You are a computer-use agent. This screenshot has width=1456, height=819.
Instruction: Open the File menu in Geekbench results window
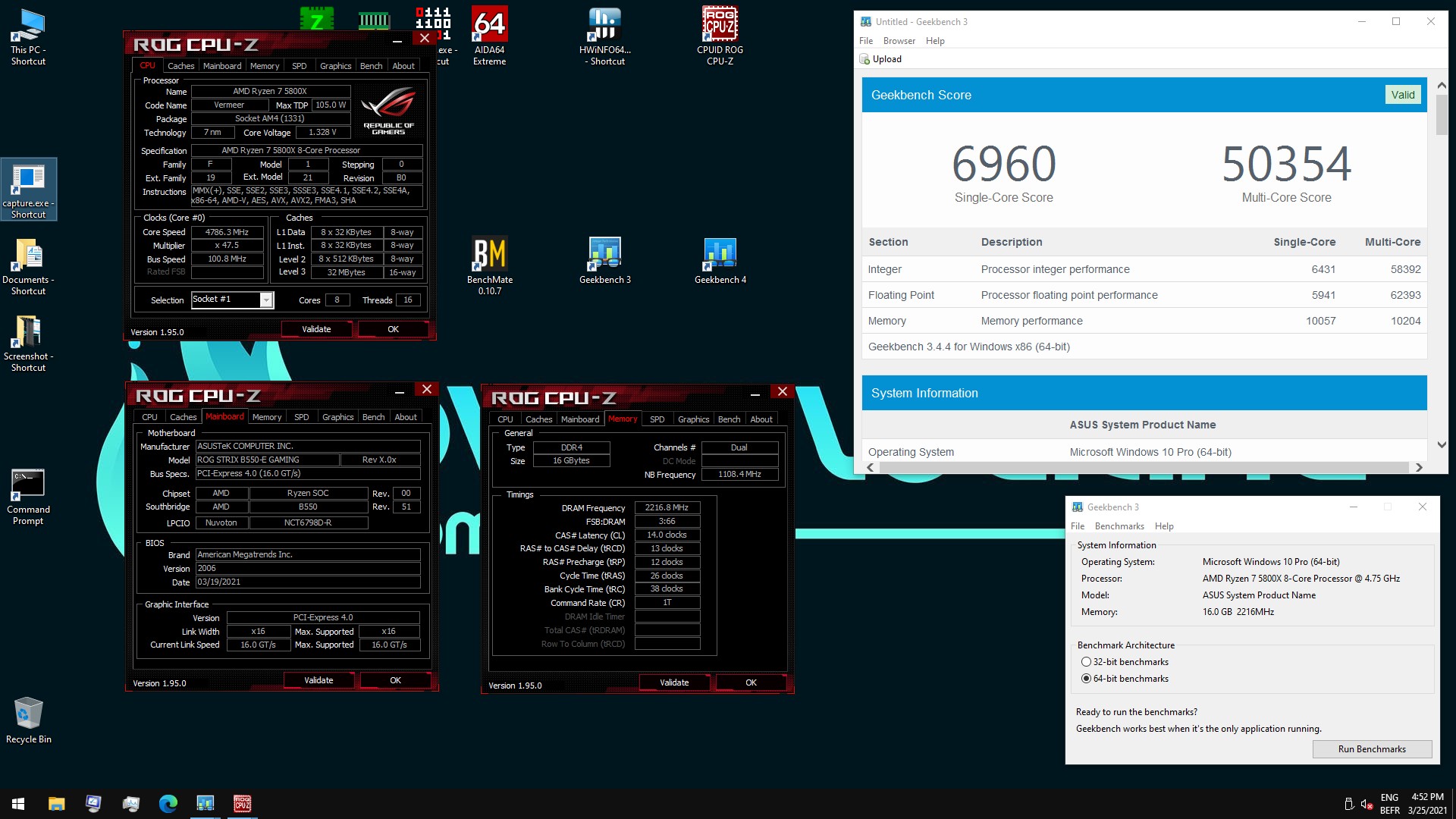point(866,41)
